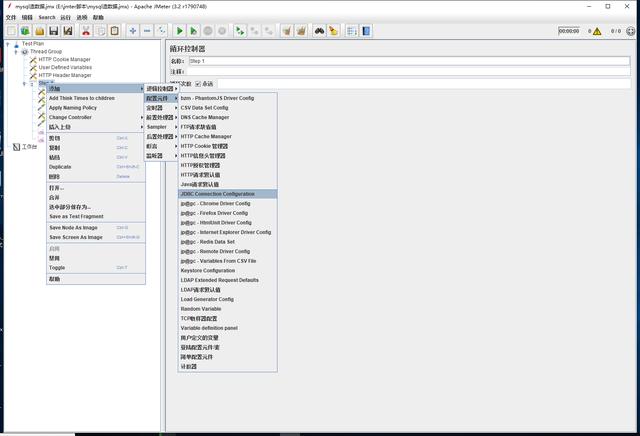Viewport: 640px width, 436px height.
Task: Click the Toggle context menu entry
Action: click(x=57, y=267)
